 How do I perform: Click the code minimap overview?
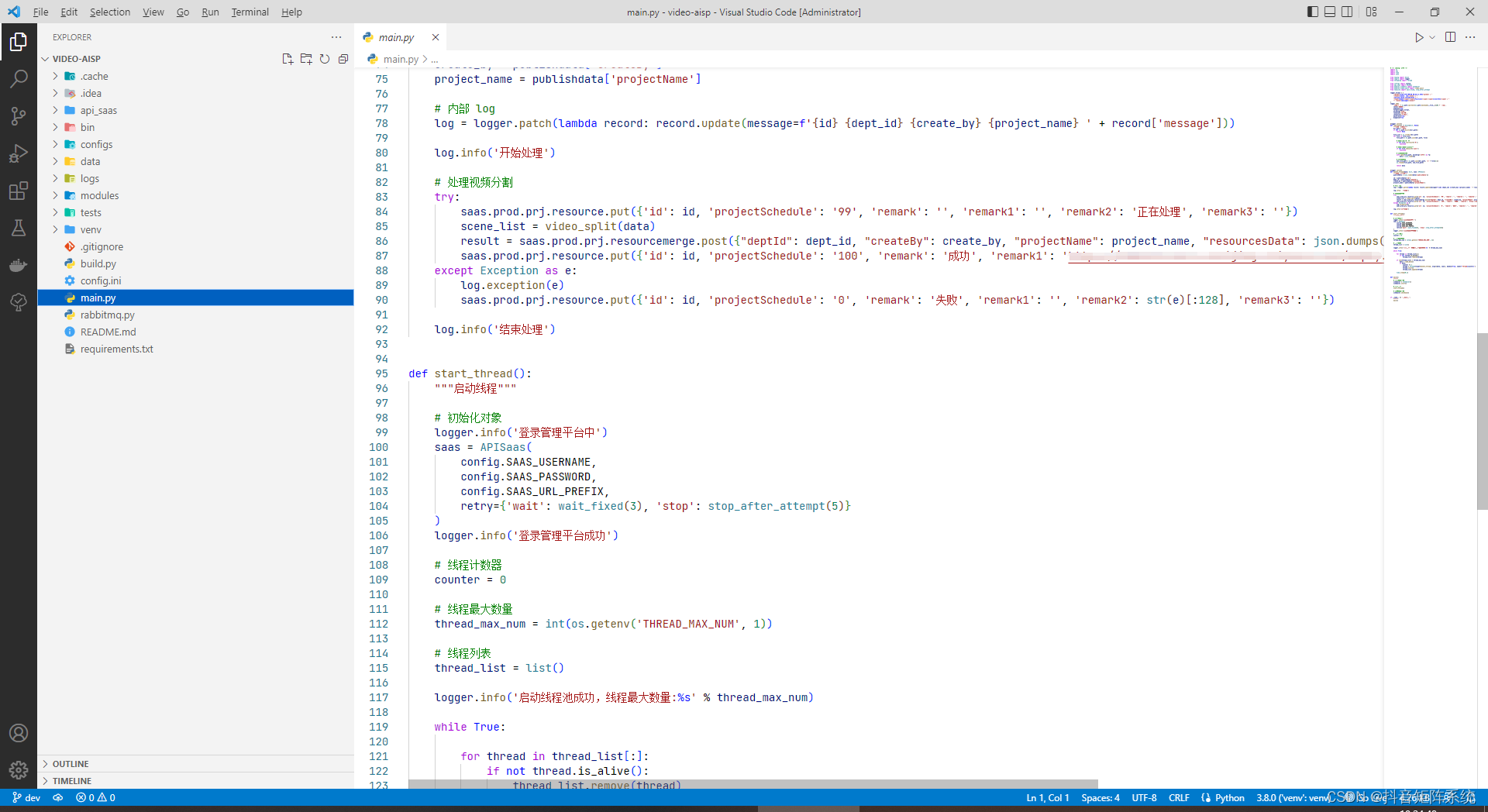point(1430,426)
